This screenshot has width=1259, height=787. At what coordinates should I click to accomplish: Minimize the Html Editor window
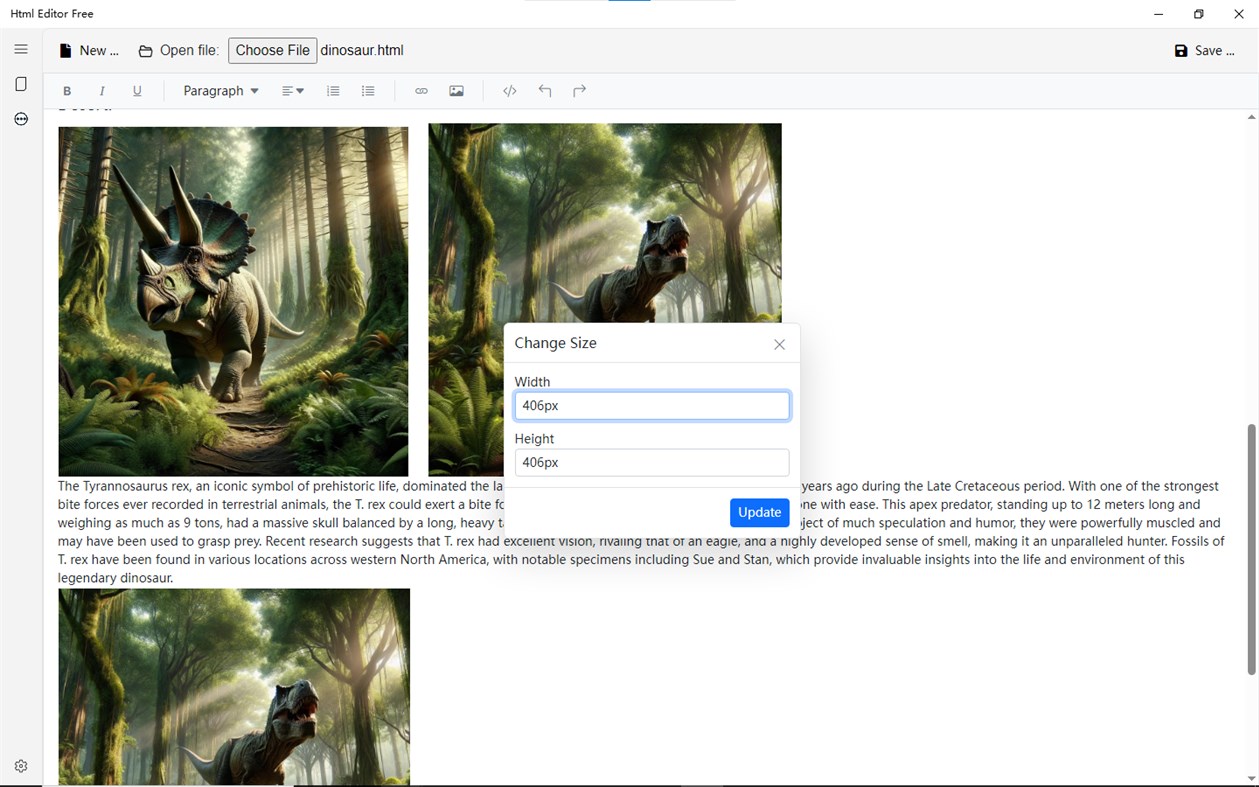click(1158, 14)
